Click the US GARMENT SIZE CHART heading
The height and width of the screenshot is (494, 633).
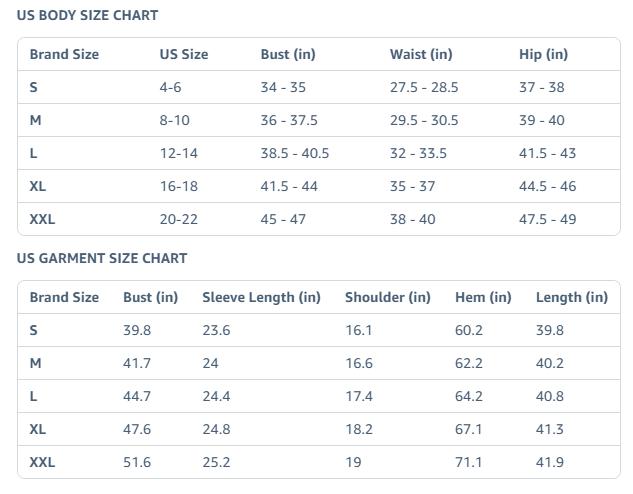click(x=102, y=258)
